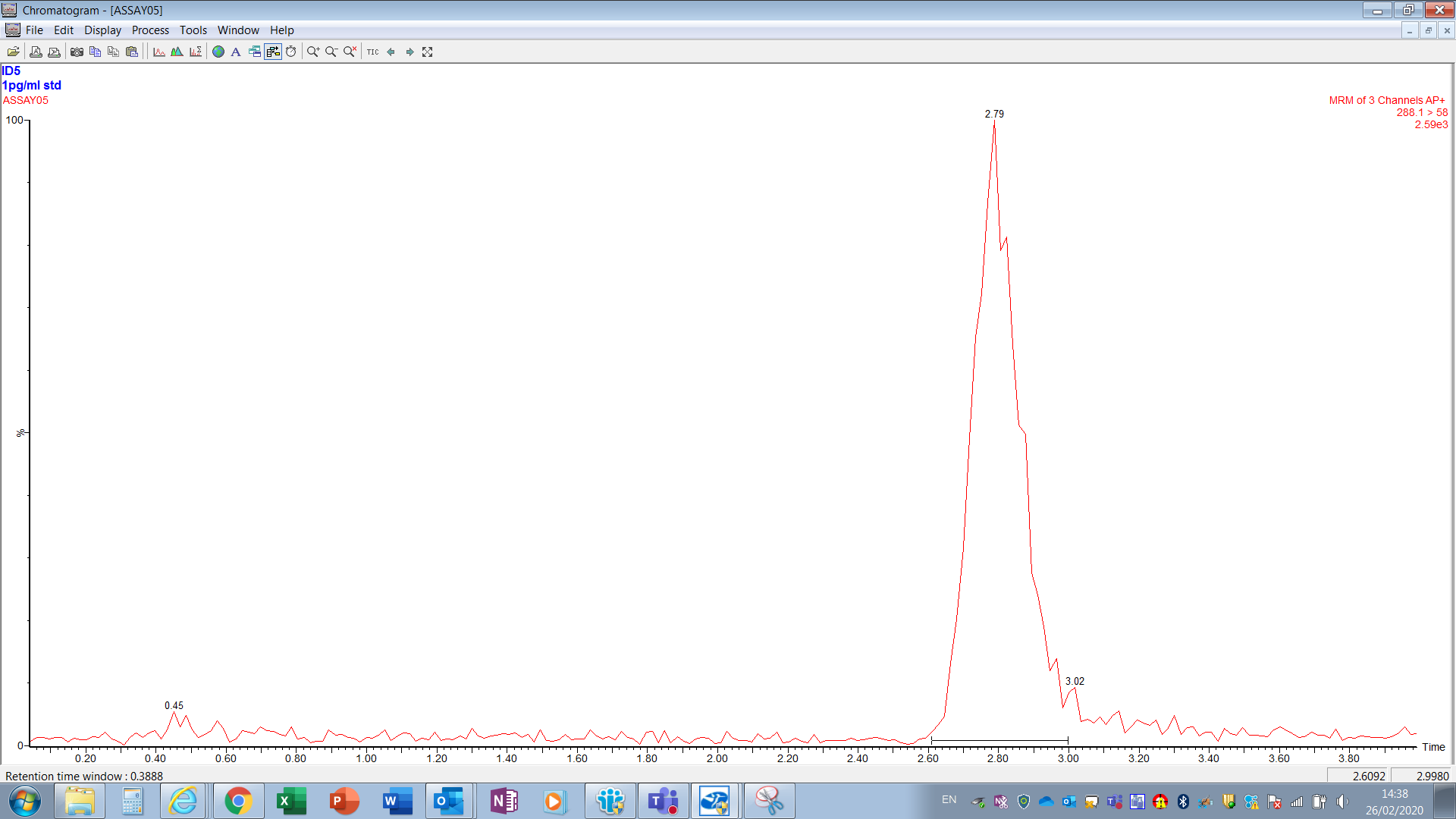This screenshot has width=1456, height=819.
Task: Select the text annotation 'A' tool
Action: 236,52
